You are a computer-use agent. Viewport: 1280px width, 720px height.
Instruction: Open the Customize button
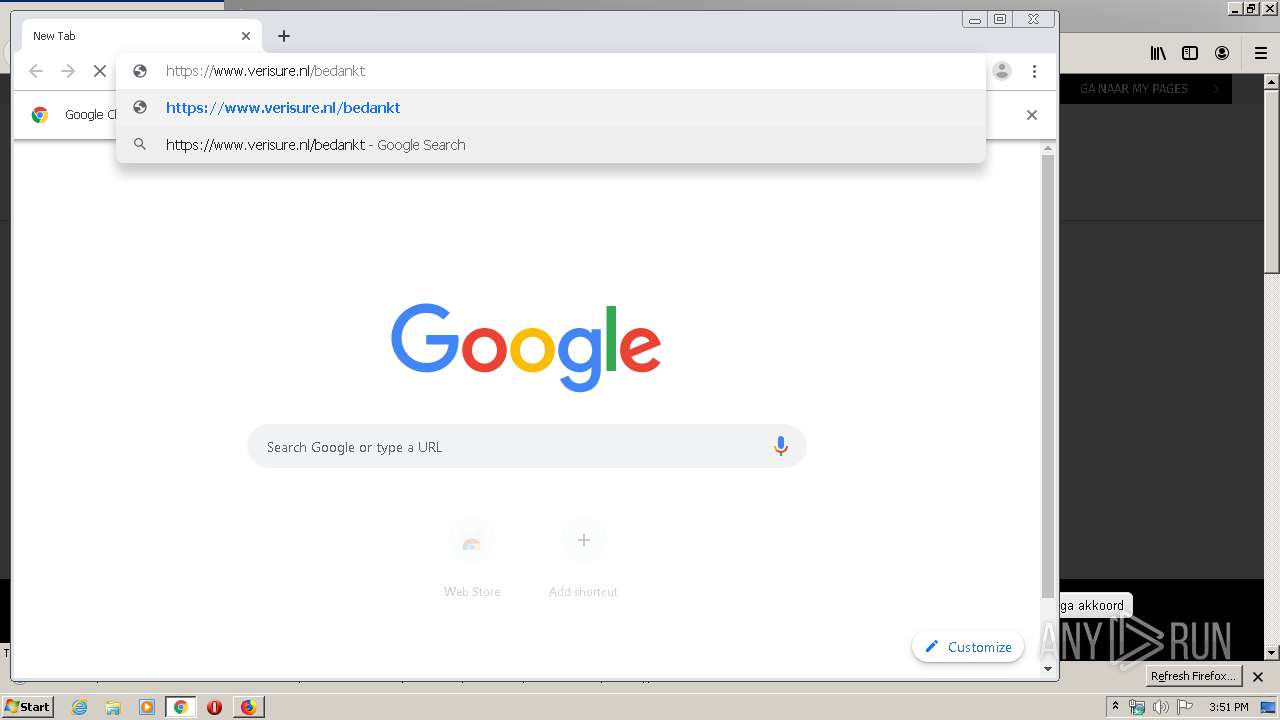pos(968,647)
